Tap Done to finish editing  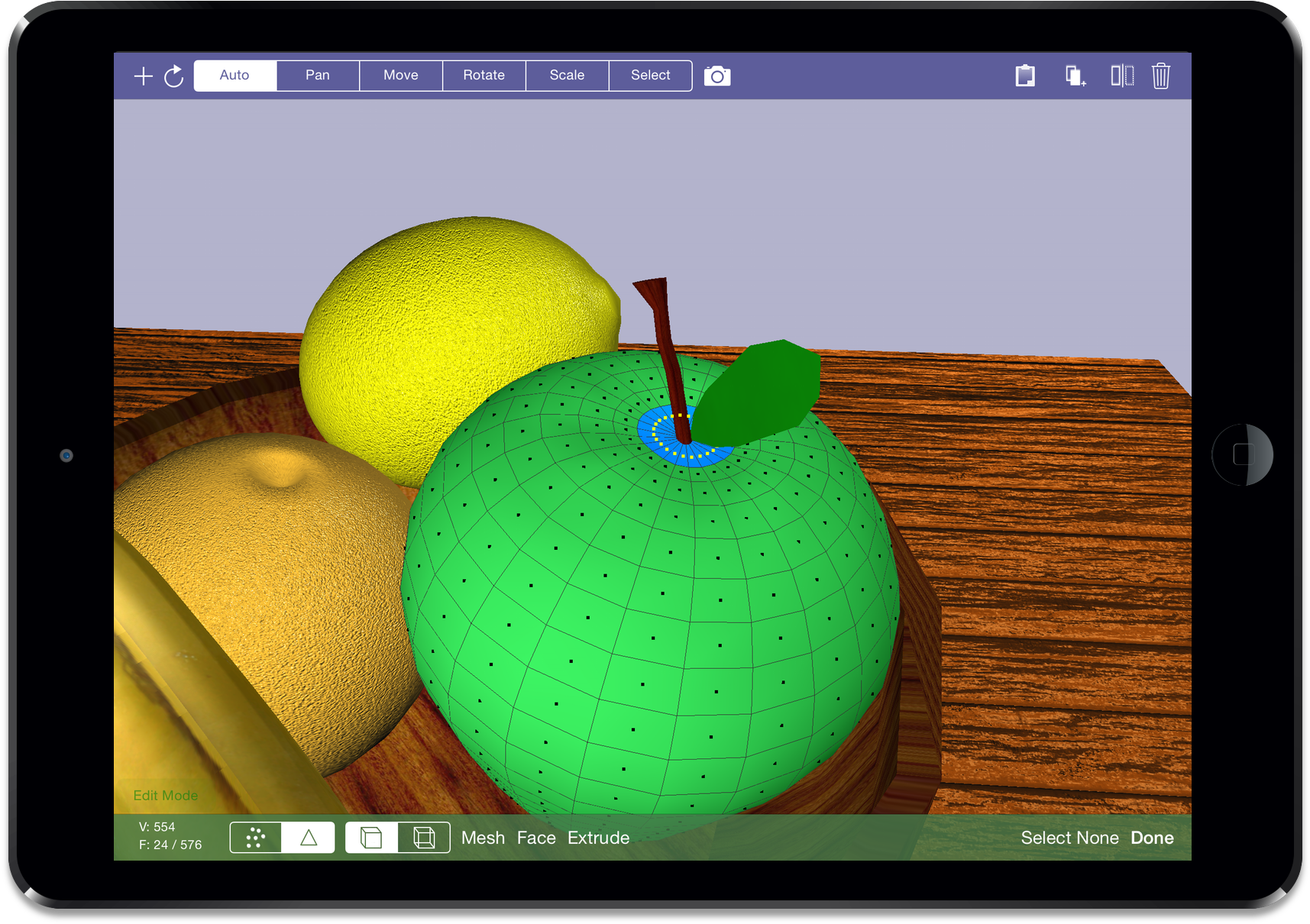[x=1152, y=837]
